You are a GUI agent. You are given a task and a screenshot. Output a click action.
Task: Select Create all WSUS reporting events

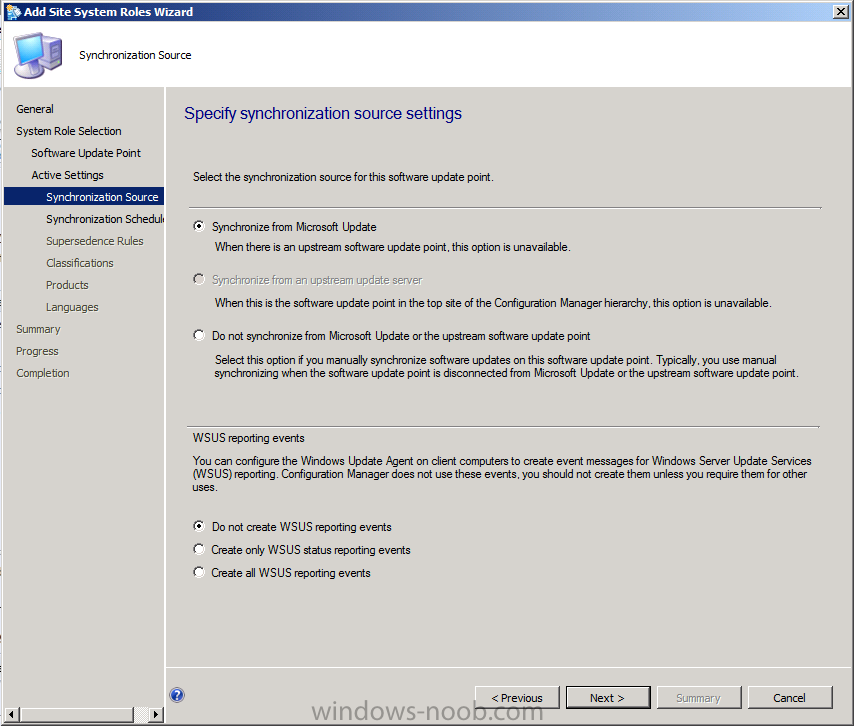pyautogui.click(x=199, y=572)
